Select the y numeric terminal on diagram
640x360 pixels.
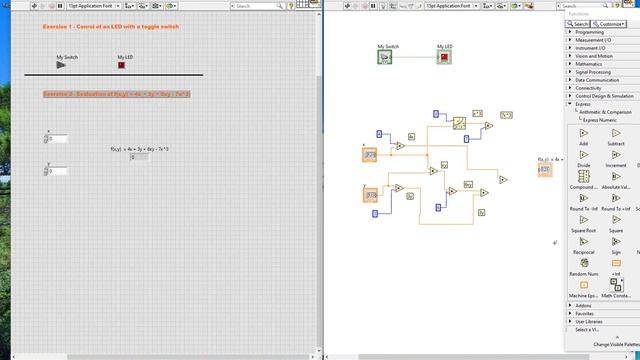point(370,195)
